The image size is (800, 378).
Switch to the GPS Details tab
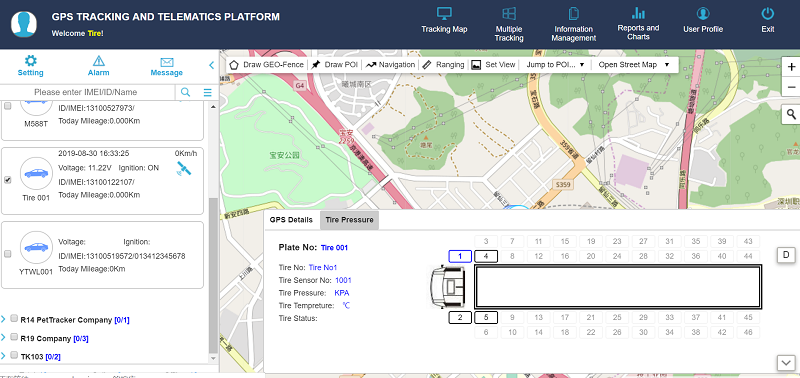coord(291,220)
